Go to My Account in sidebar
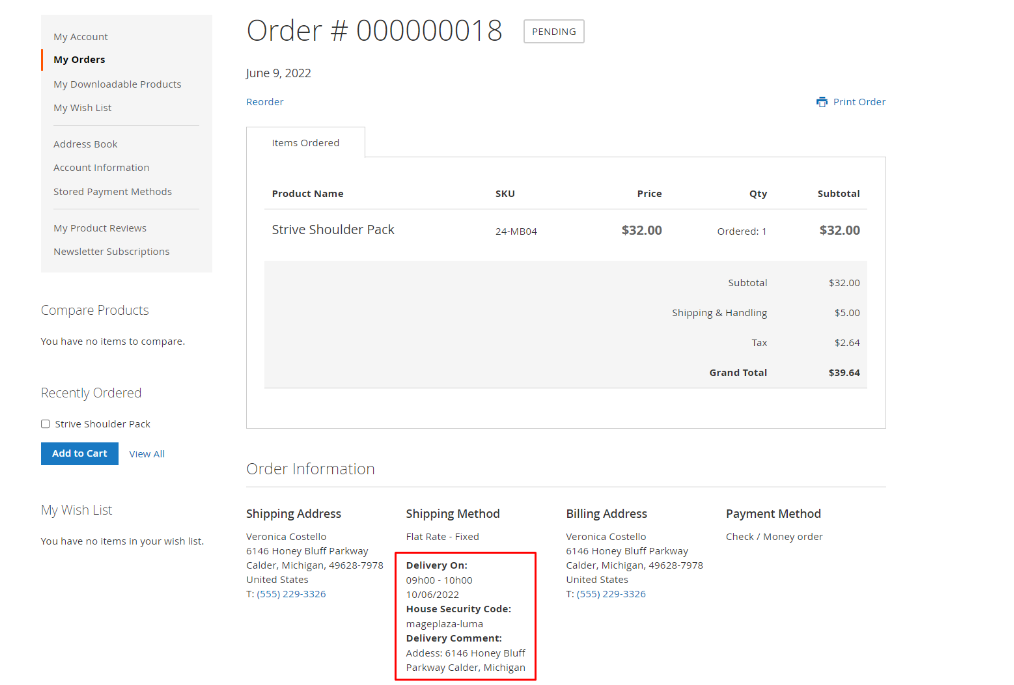Viewport: 1014px width, 685px height. [x=81, y=37]
